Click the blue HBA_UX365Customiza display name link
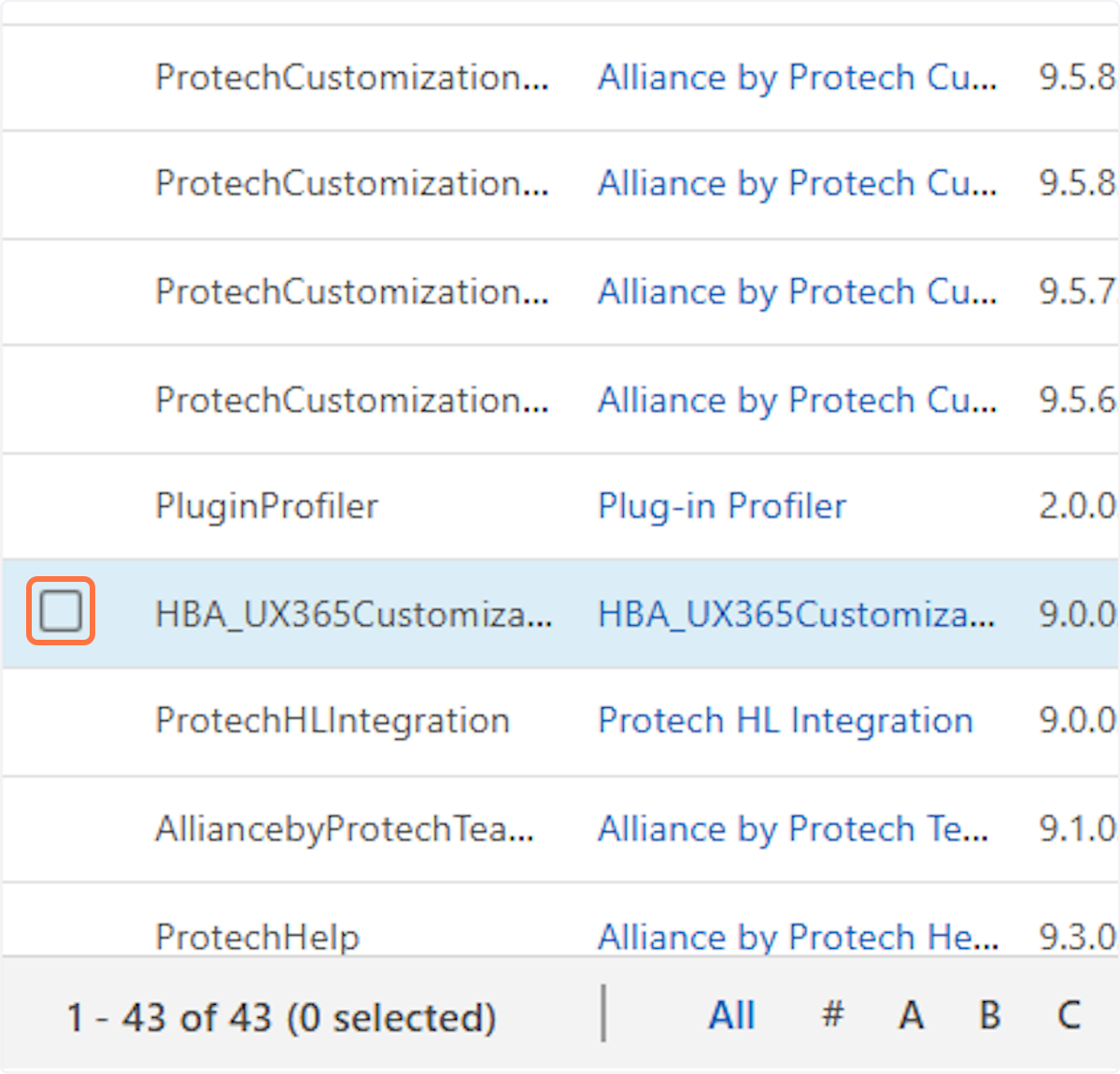The width and height of the screenshot is (1120, 1074). tap(796, 615)
